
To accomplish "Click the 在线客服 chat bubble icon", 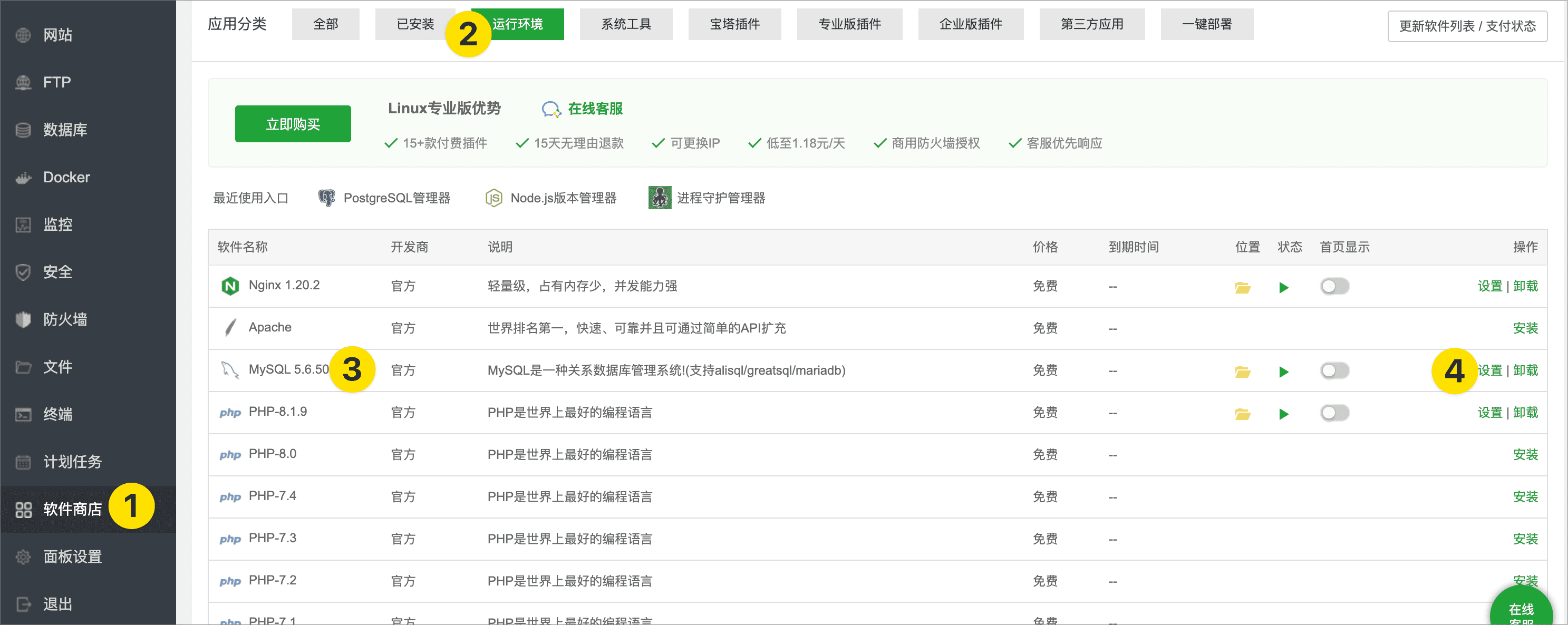I will (x=551, y=110).
